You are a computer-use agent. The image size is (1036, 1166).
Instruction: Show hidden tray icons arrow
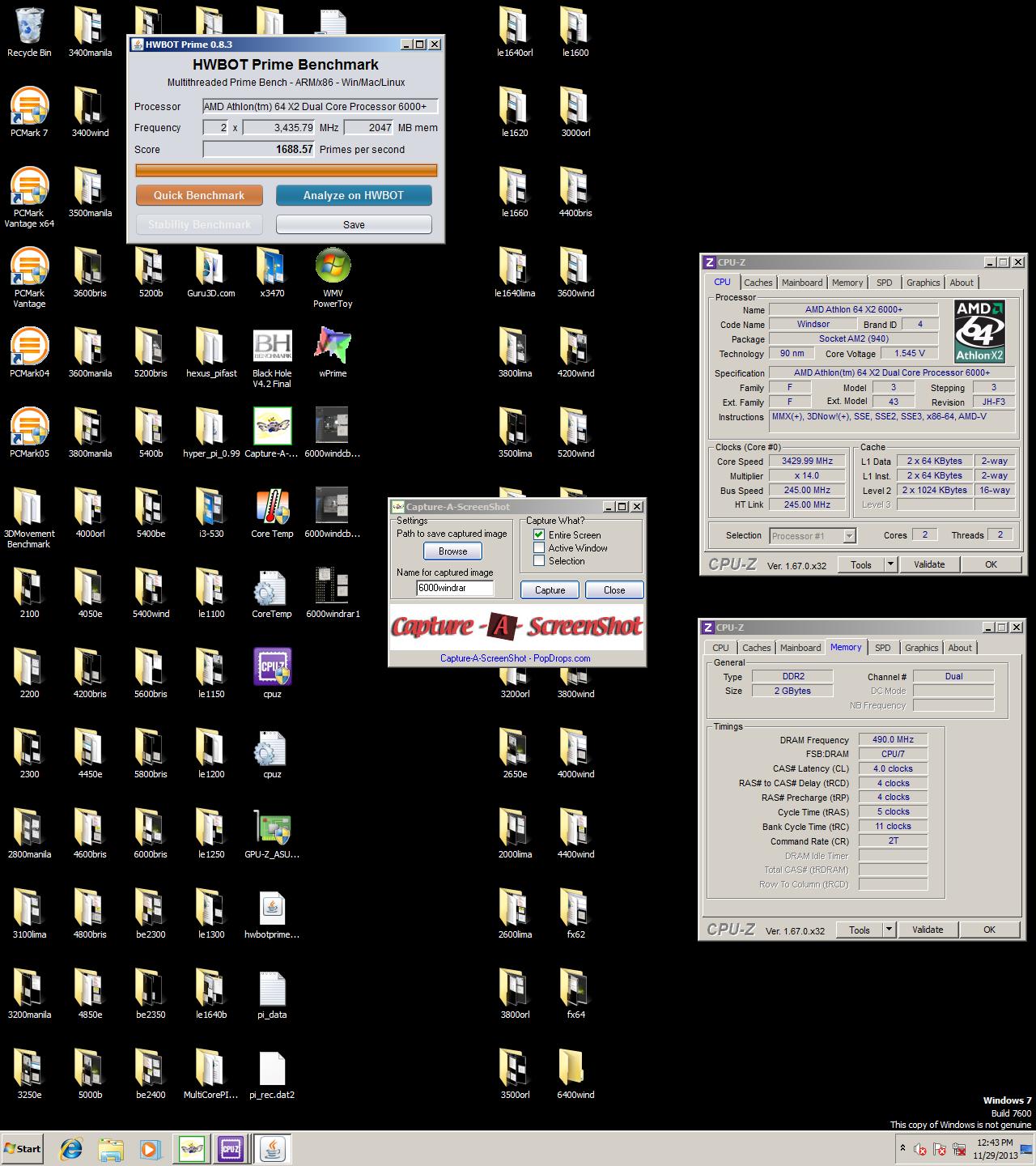(x=902, y=1148)
